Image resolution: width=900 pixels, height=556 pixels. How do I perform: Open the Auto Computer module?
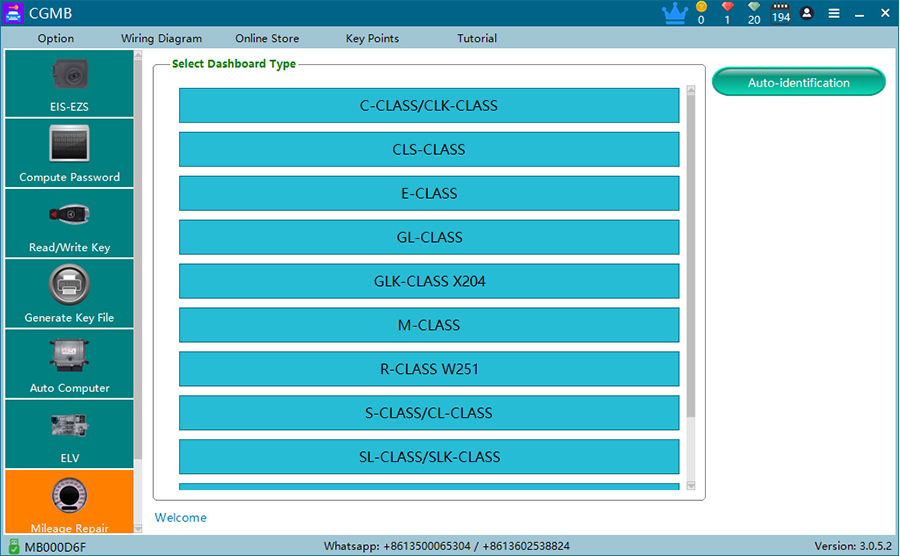click(x=69, y=364)
